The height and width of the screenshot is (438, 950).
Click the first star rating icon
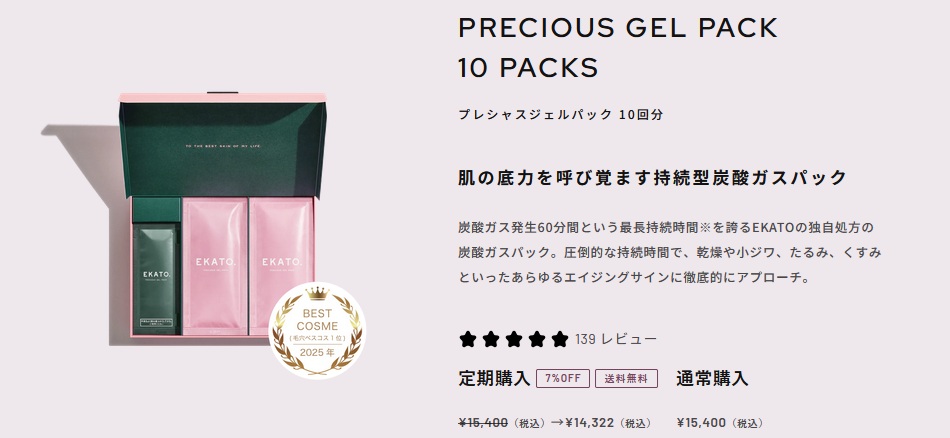[x=467, y=339]
